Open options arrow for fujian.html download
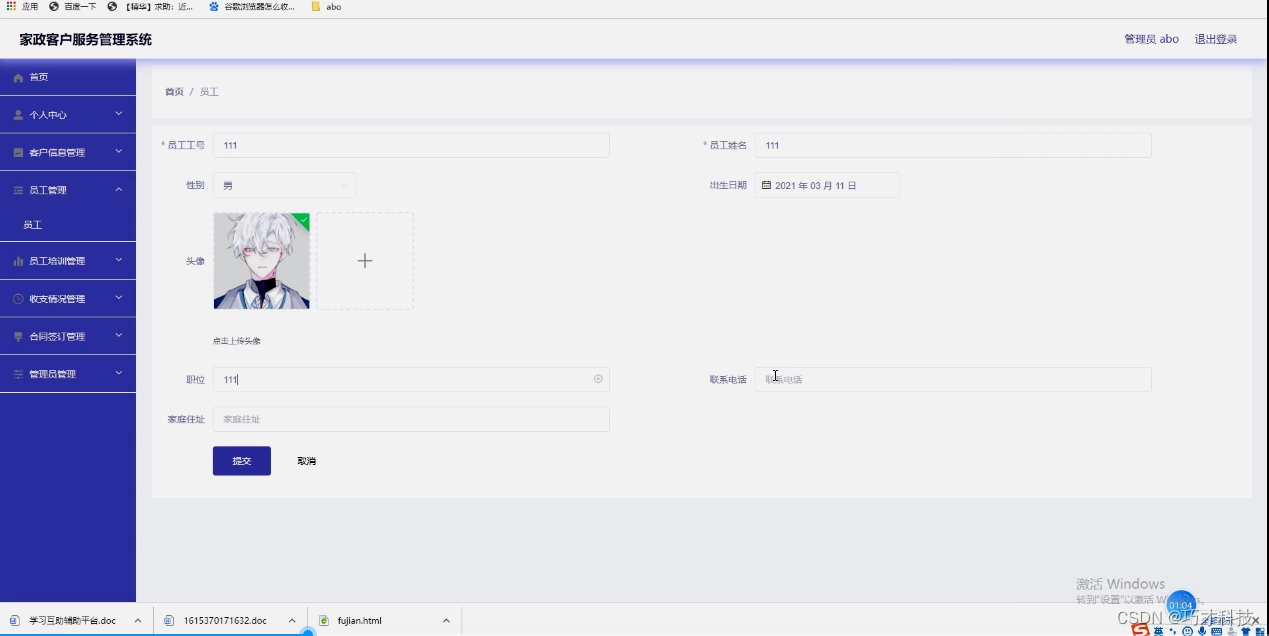The image size is (1269, 636). point(446,620)
